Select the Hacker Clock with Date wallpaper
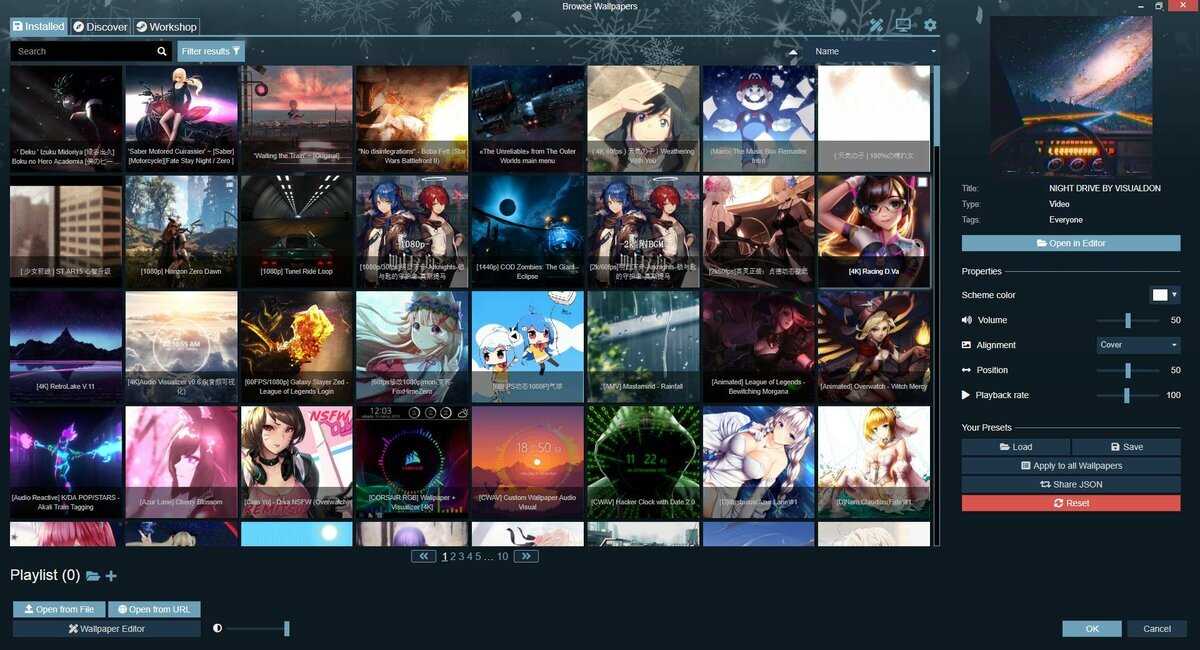The height and width of the screenshot is (650, 1200). [x=643, y=462]
